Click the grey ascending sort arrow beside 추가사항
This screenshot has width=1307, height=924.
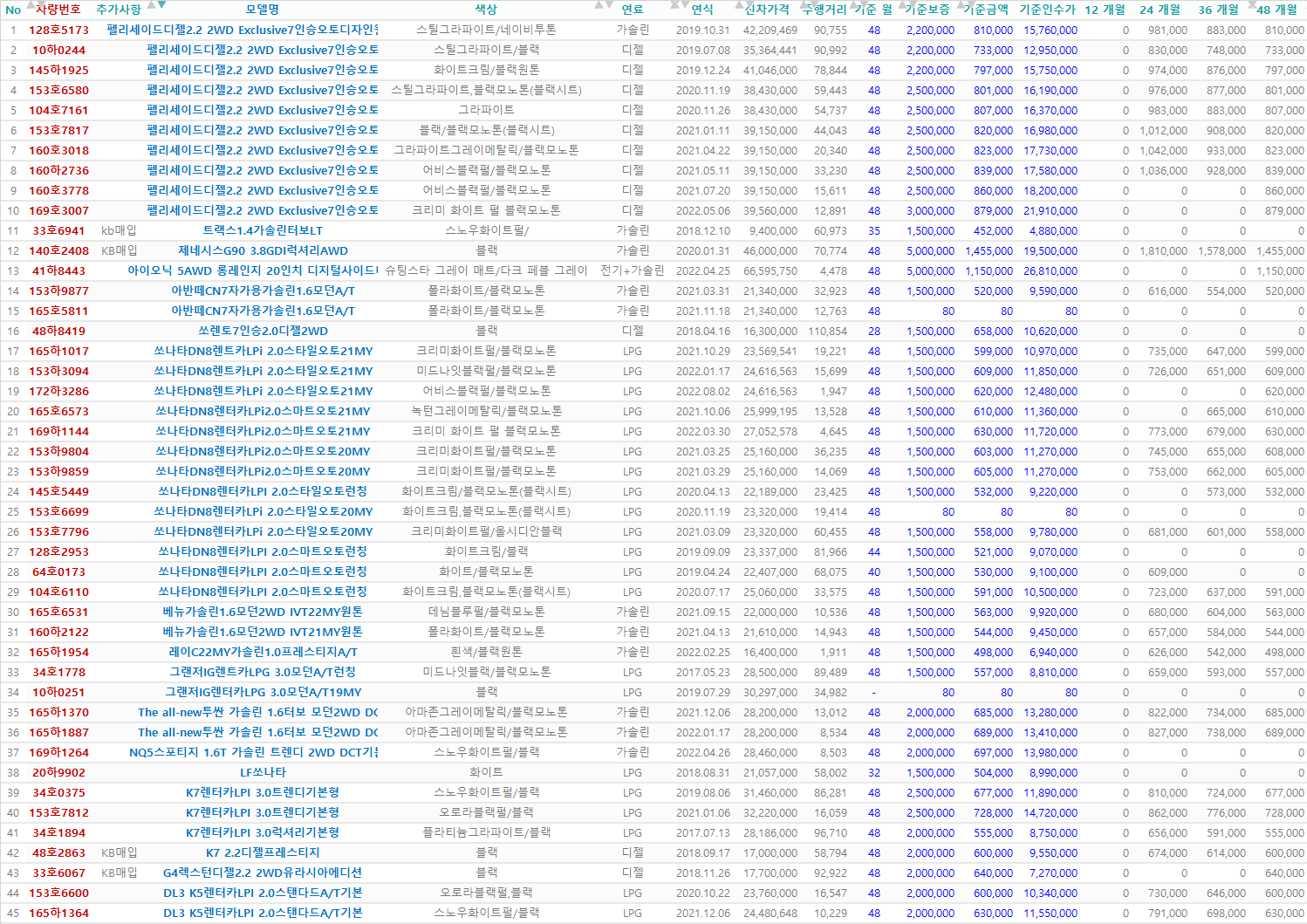click(152, 4)
